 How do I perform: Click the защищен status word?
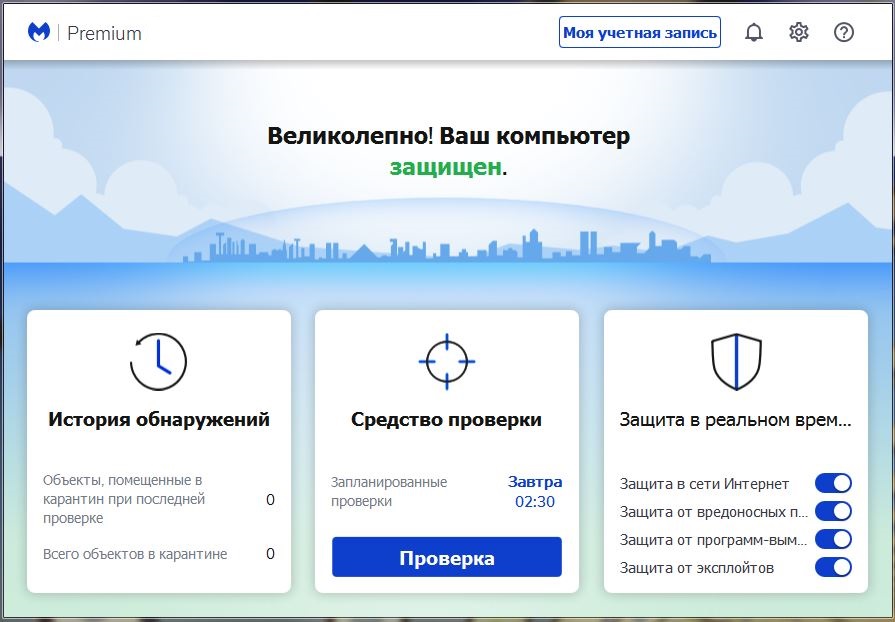445,167
